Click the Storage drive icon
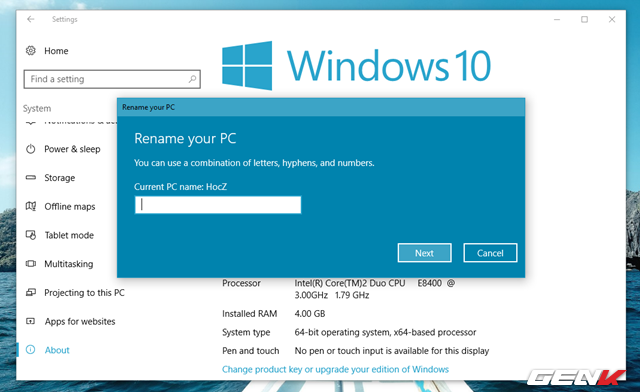The image size is (640, 392). 31,178
